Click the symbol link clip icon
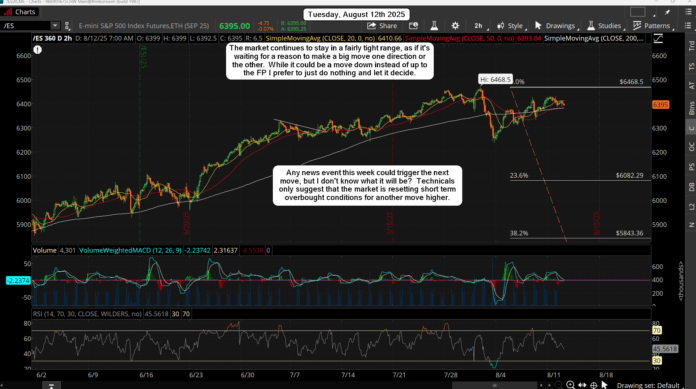The width and height of the screenshot is (696, 389). coord(67,26)
